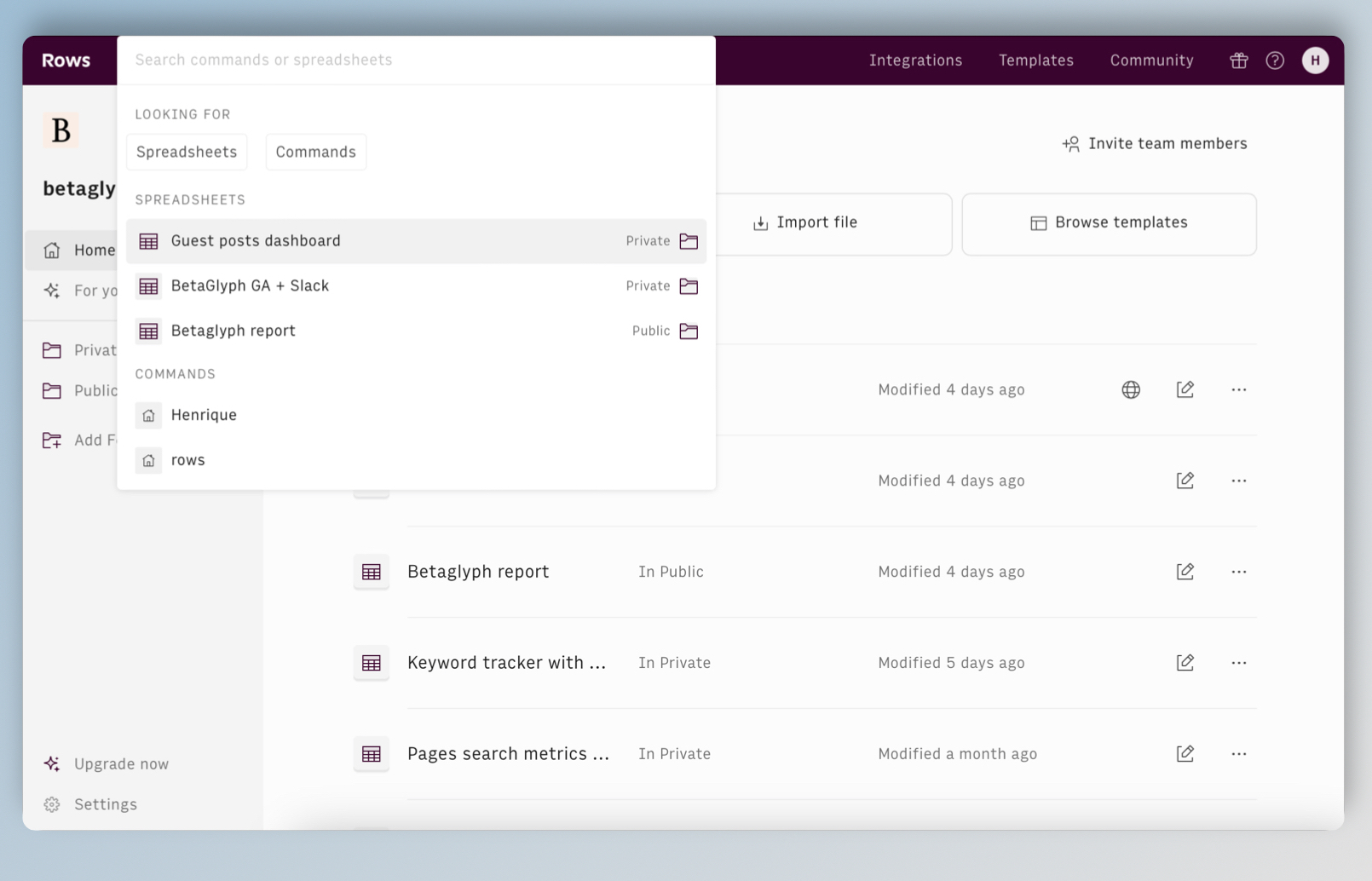Select the Guest posts dashboard table icon
The width and height of the screenshot is (1372, 881).
[x=148, y=241]
